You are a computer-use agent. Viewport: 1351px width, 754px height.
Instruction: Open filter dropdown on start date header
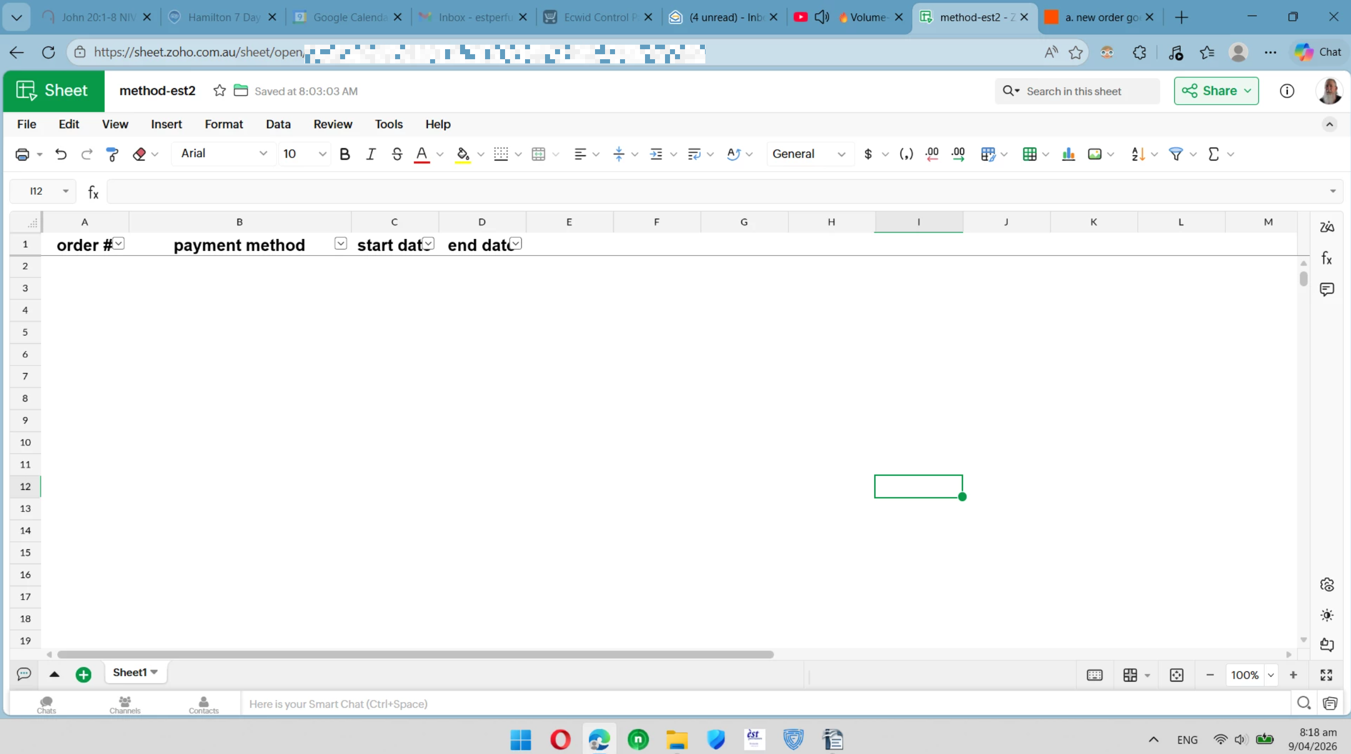(x=428, y=244)
